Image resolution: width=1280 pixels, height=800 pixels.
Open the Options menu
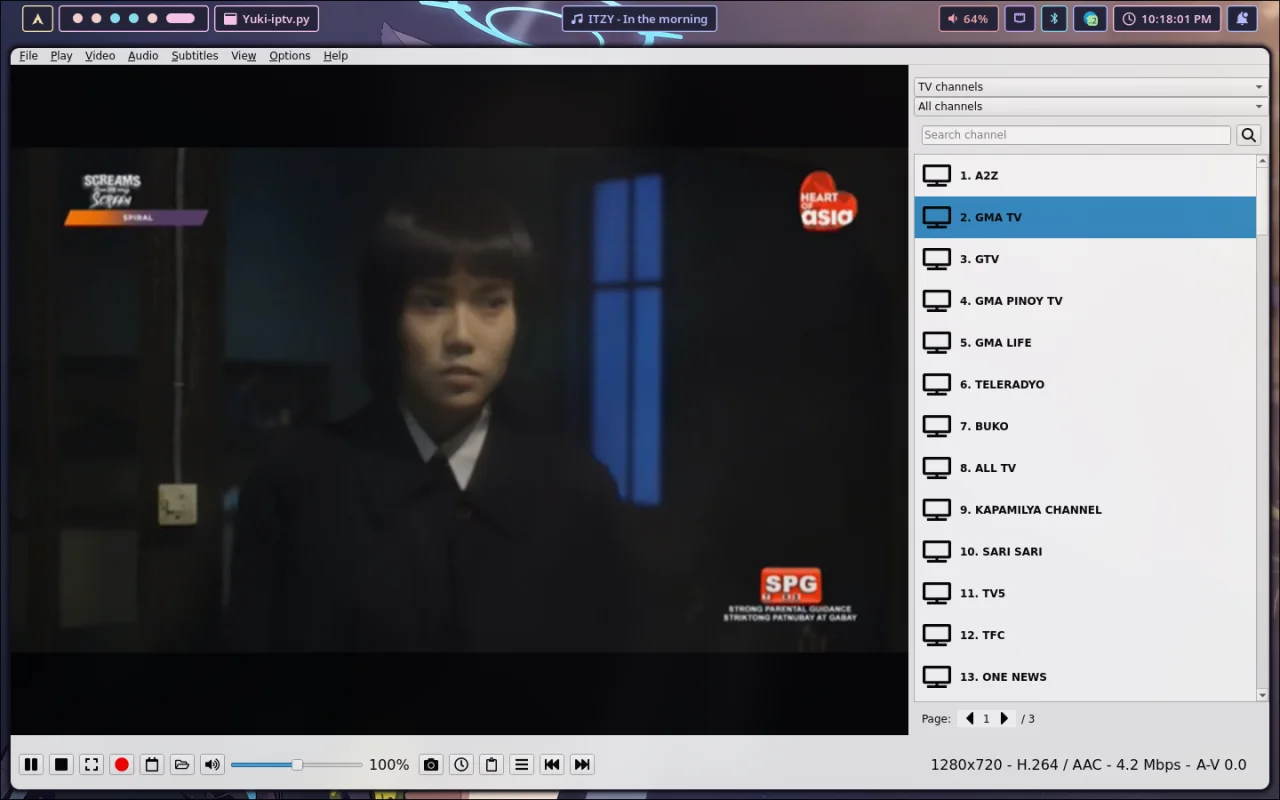click(x=290, y=56)
